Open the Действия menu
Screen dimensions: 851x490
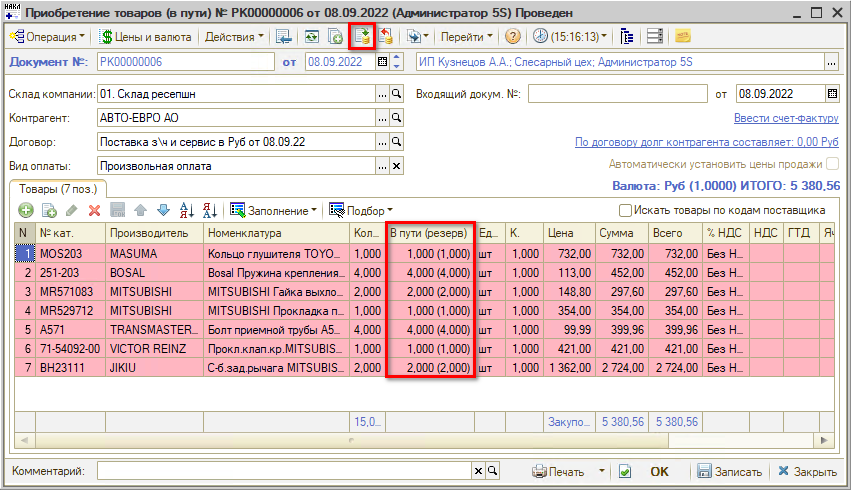tap(234, 37)
